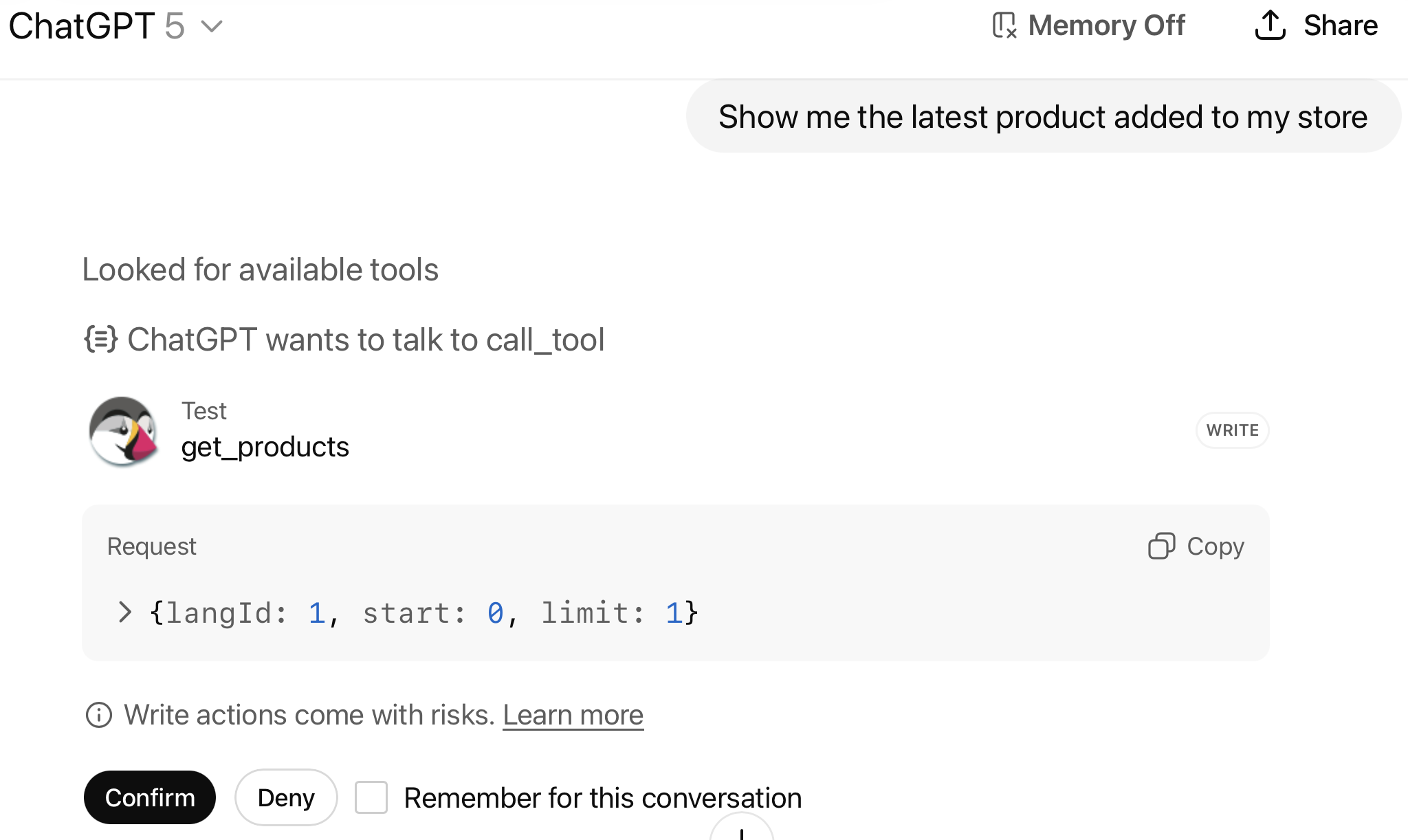
Task: Expand the Looked for available tools step
Action: pos(260,269)
